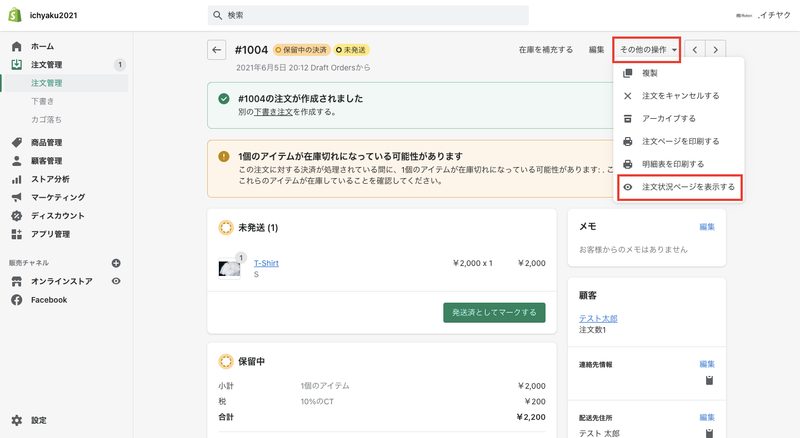Screen dimensions: 800x438
Task: Click the 販売チャネル section label
Action: (29, 263)
